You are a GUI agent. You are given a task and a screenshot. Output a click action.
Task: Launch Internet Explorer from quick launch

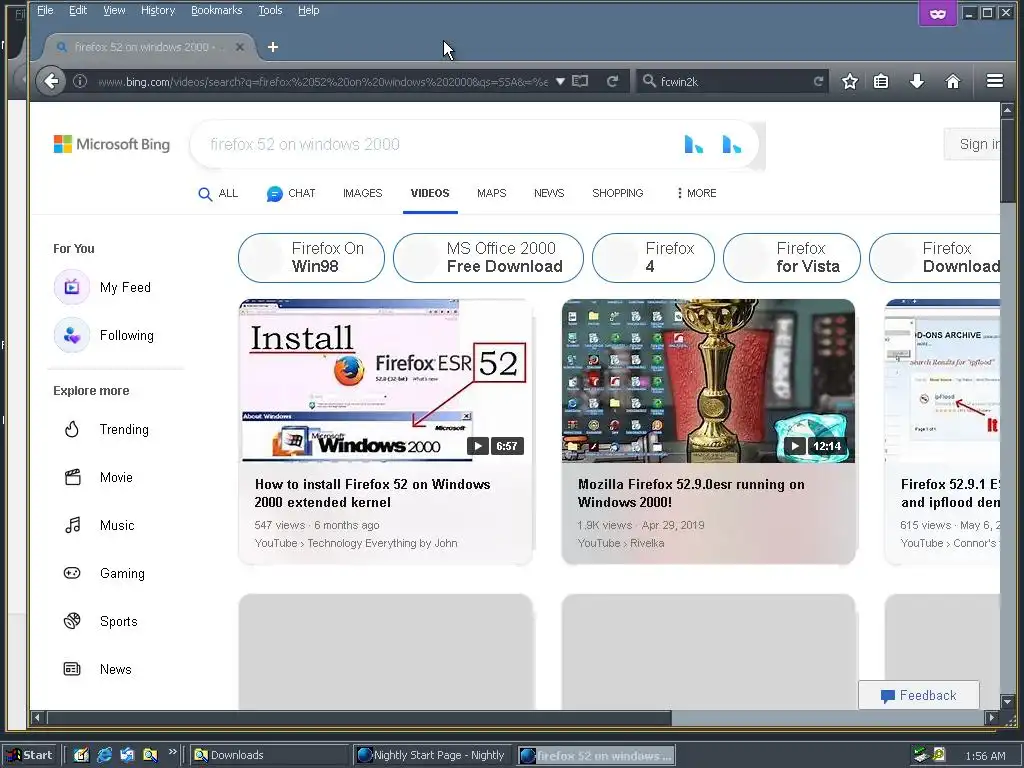(104, 755)
